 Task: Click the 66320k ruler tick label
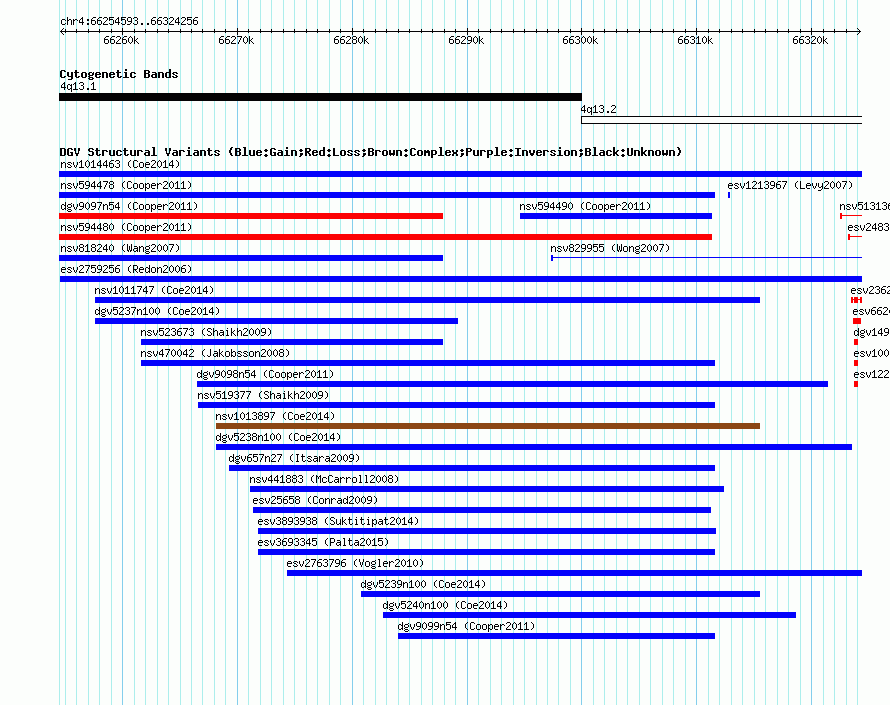coord(810,40)
